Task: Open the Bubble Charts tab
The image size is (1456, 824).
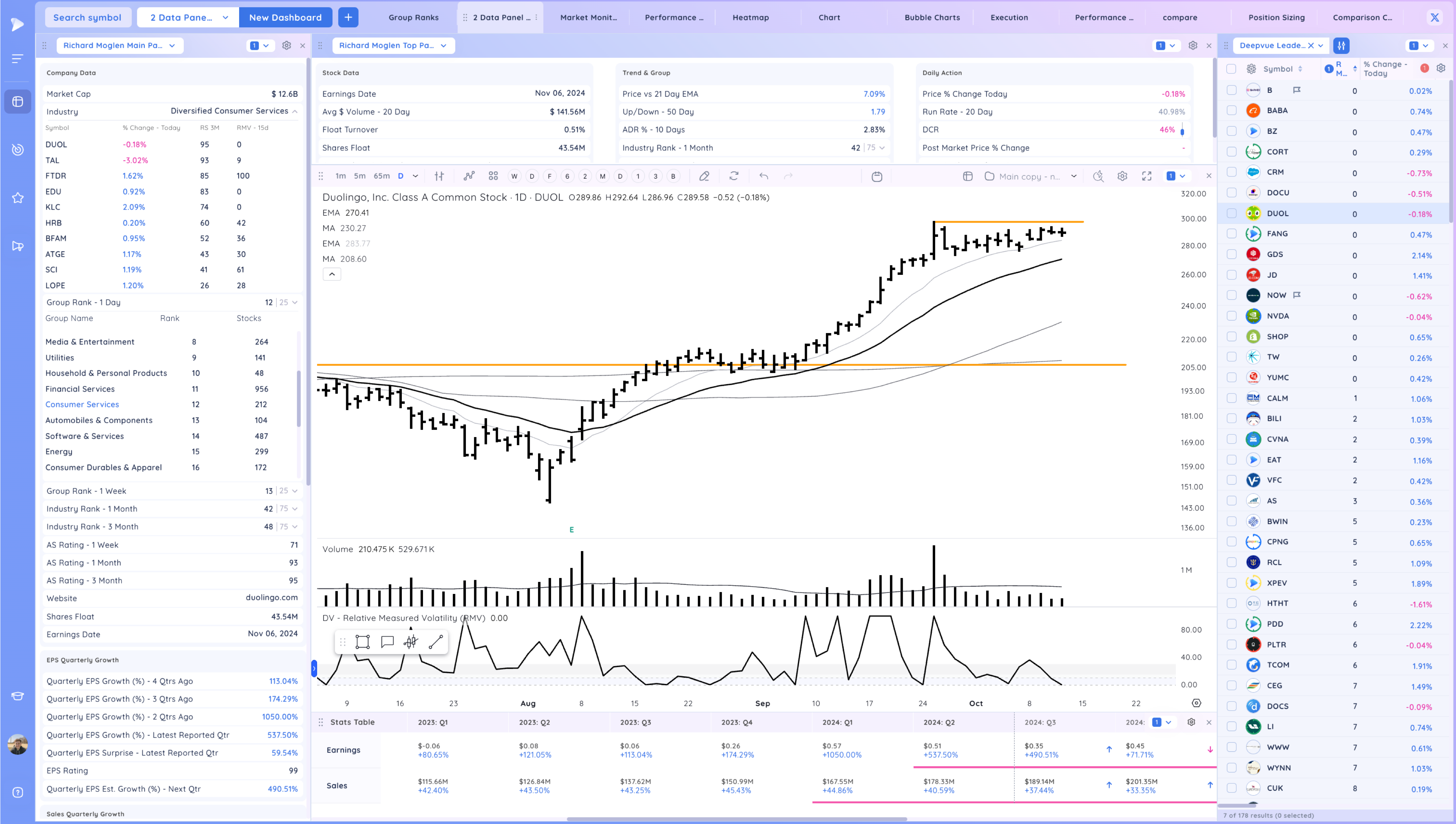Action: [932, 17]
